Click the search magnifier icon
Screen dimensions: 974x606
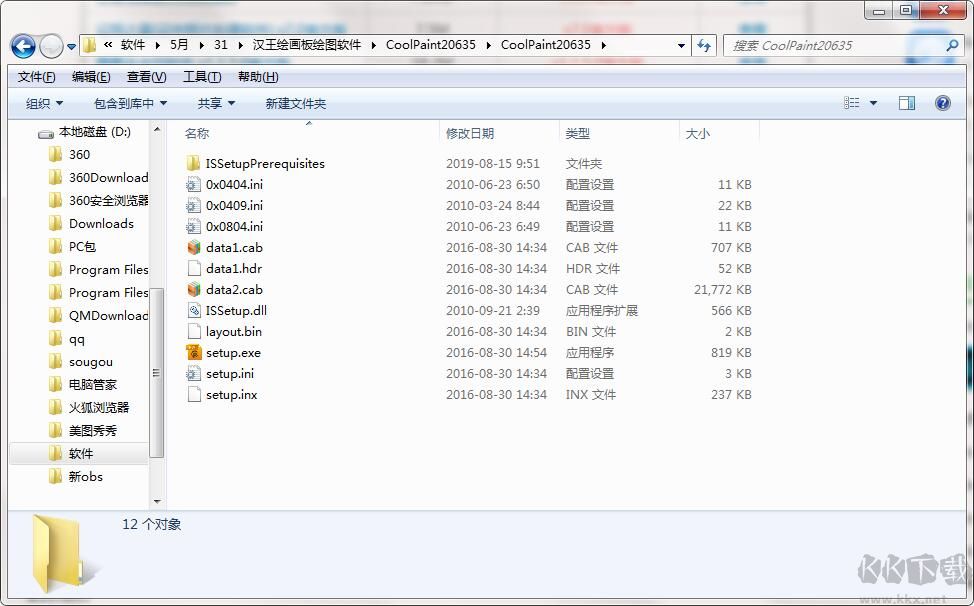pos(952,45)
